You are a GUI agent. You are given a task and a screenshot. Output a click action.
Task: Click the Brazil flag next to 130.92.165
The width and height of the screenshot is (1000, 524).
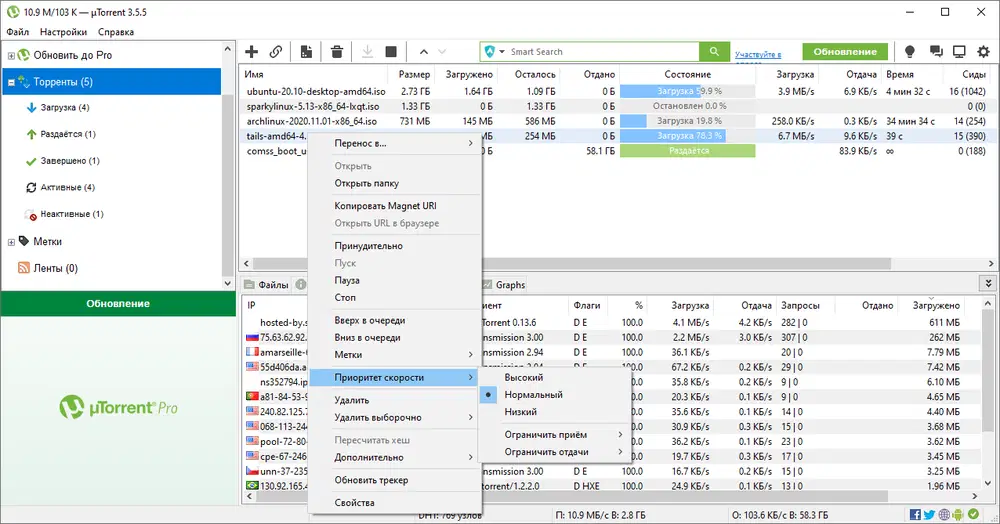[253, 486]
